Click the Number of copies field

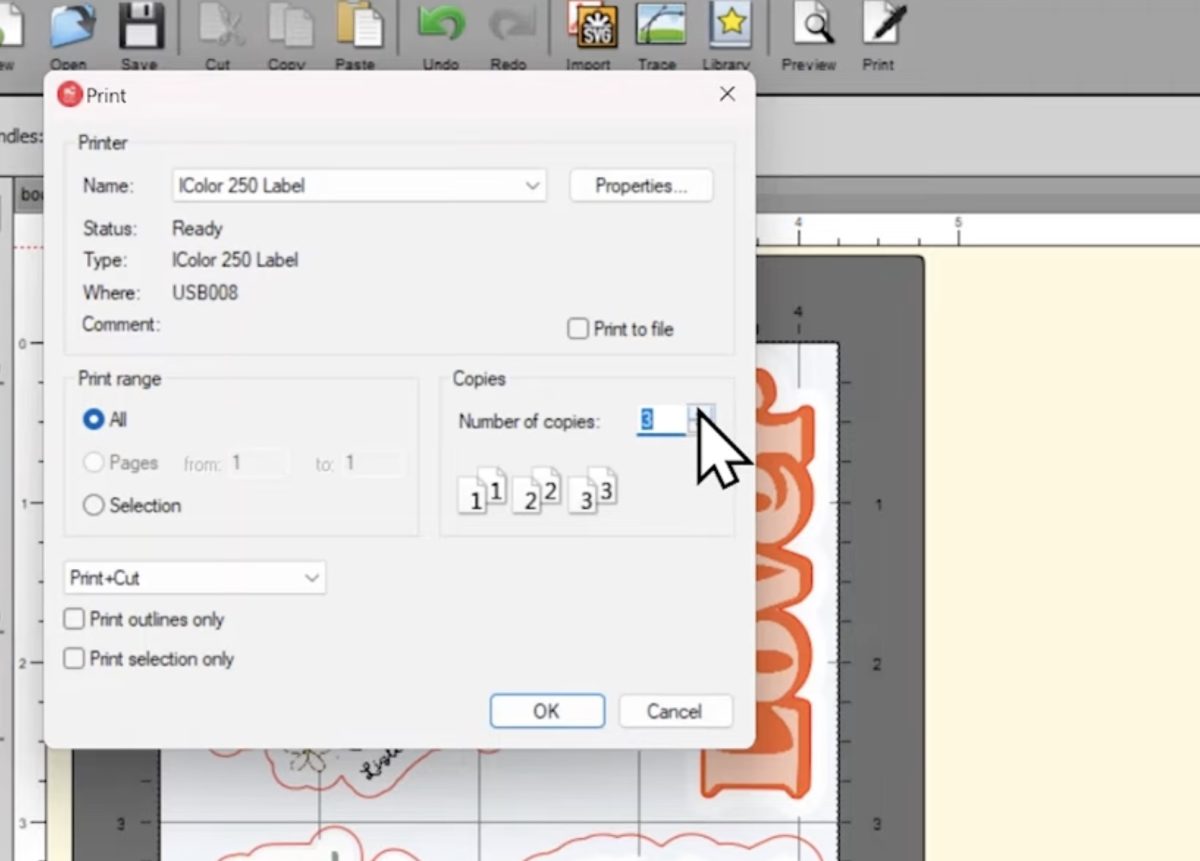click(x=661, y=420)
